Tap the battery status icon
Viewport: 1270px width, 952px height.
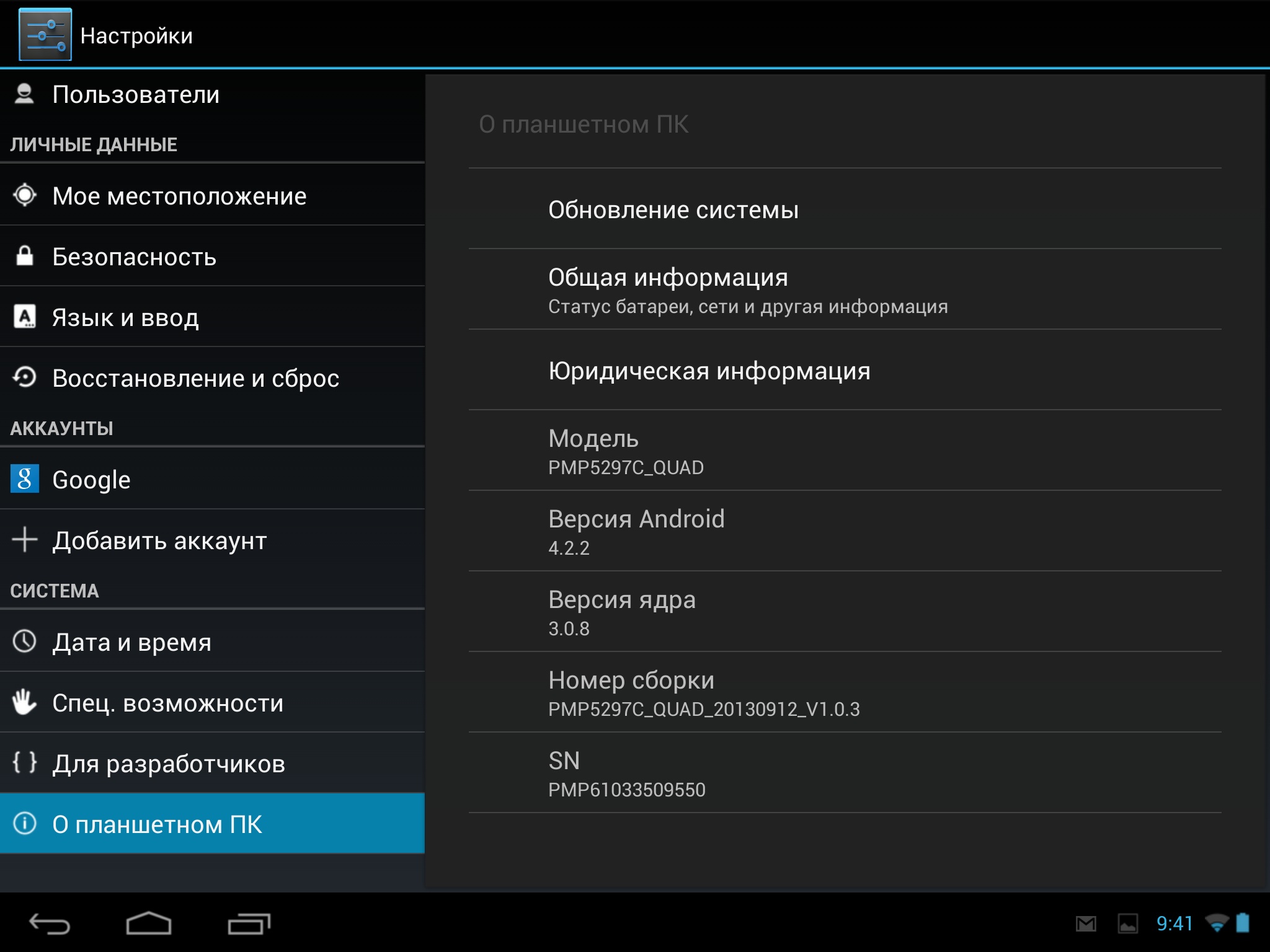tap(1243, 923)
